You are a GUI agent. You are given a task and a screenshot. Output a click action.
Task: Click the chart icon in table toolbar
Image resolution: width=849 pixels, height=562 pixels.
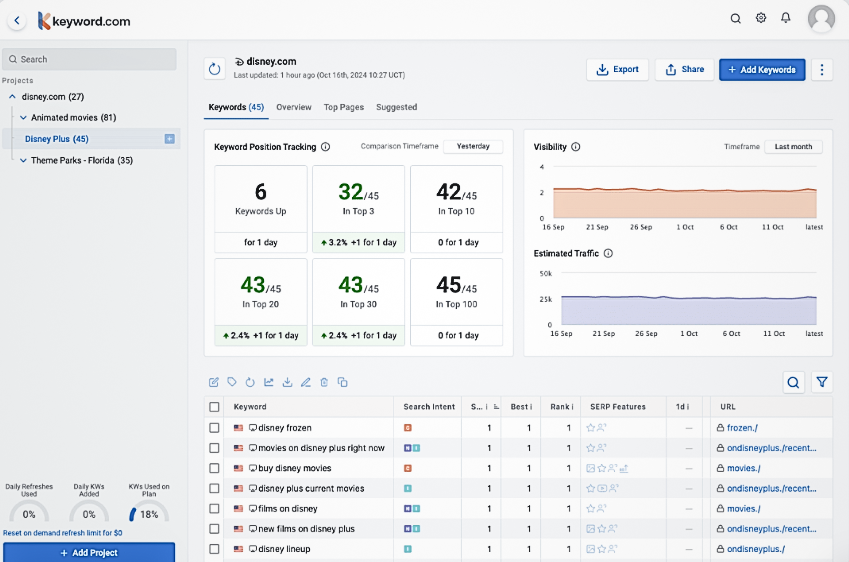[269, 382]
